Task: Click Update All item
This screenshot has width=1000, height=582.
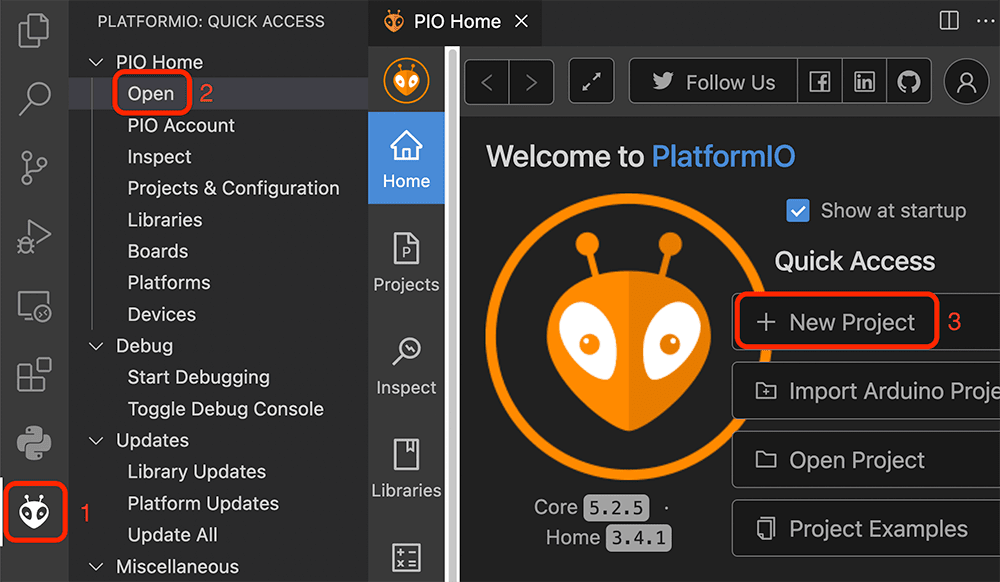Action: pos(172,535)
